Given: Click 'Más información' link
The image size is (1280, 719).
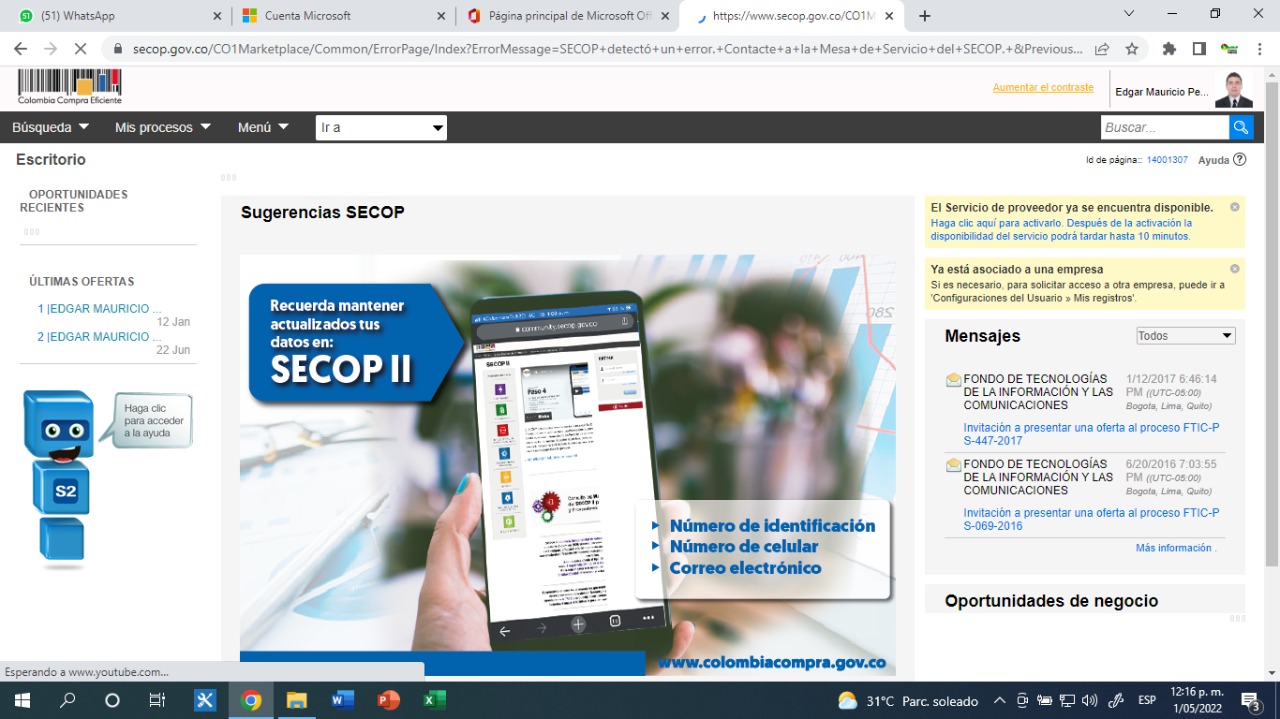Looking at the screenshot, I should 1175,548.
